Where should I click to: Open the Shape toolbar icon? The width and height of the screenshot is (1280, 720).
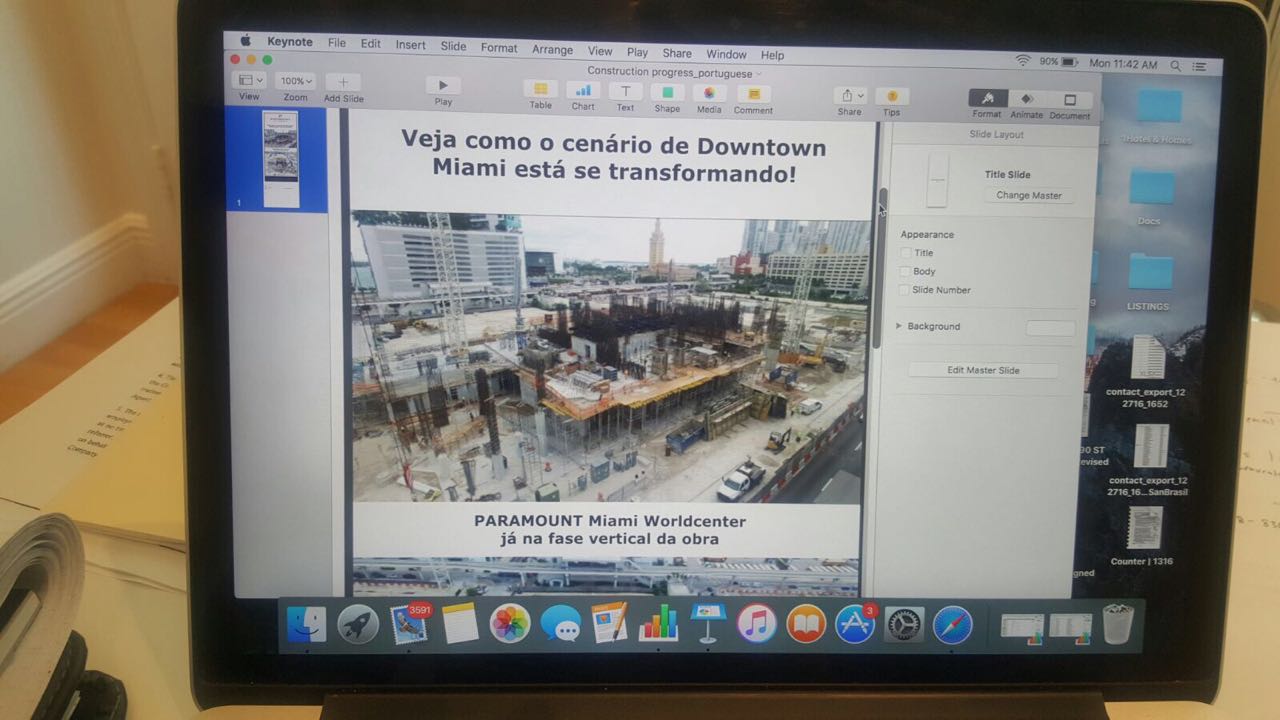pyautogui.click(x=667, y=92)
